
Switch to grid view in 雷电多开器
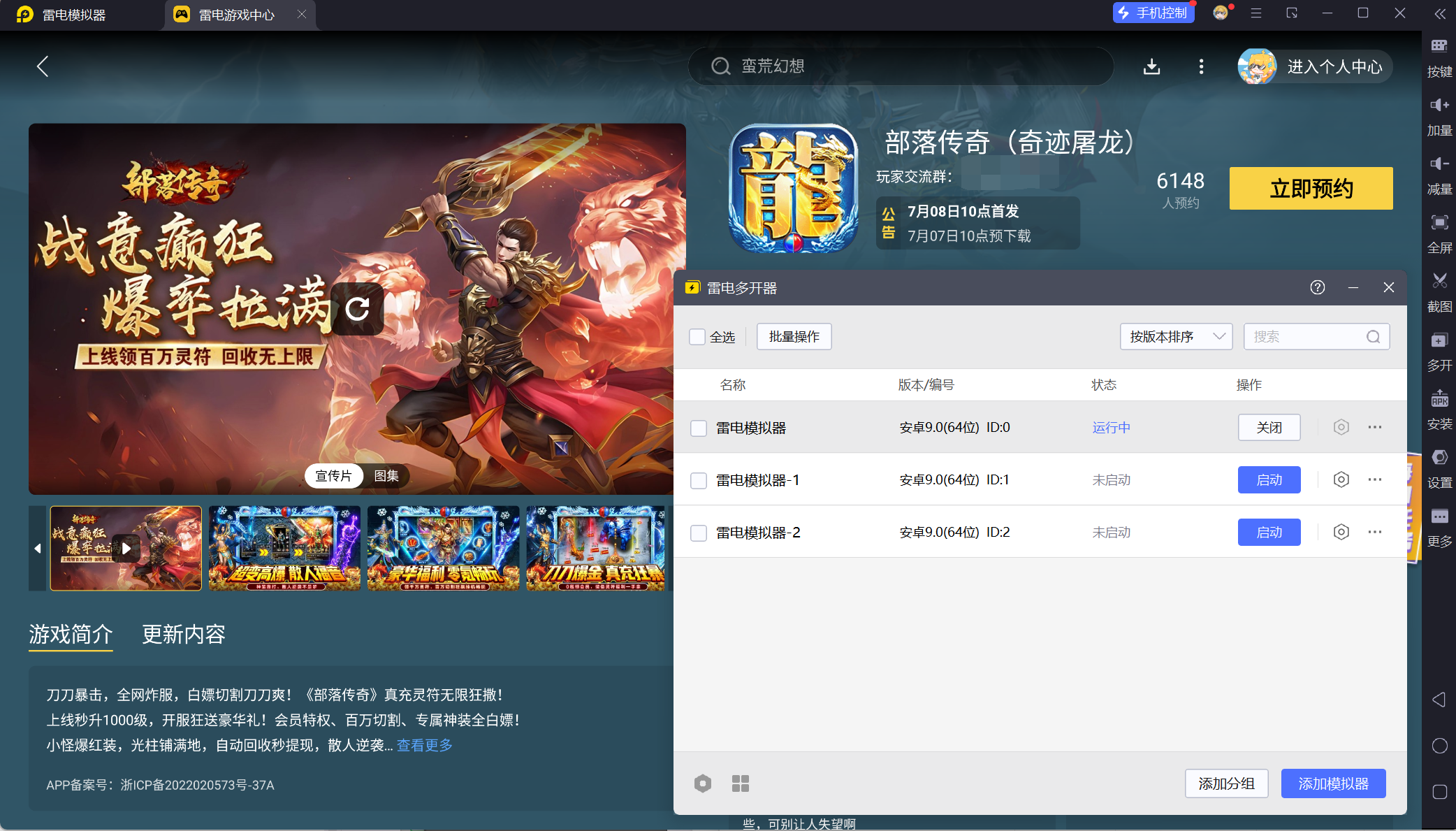pos(741,783)
